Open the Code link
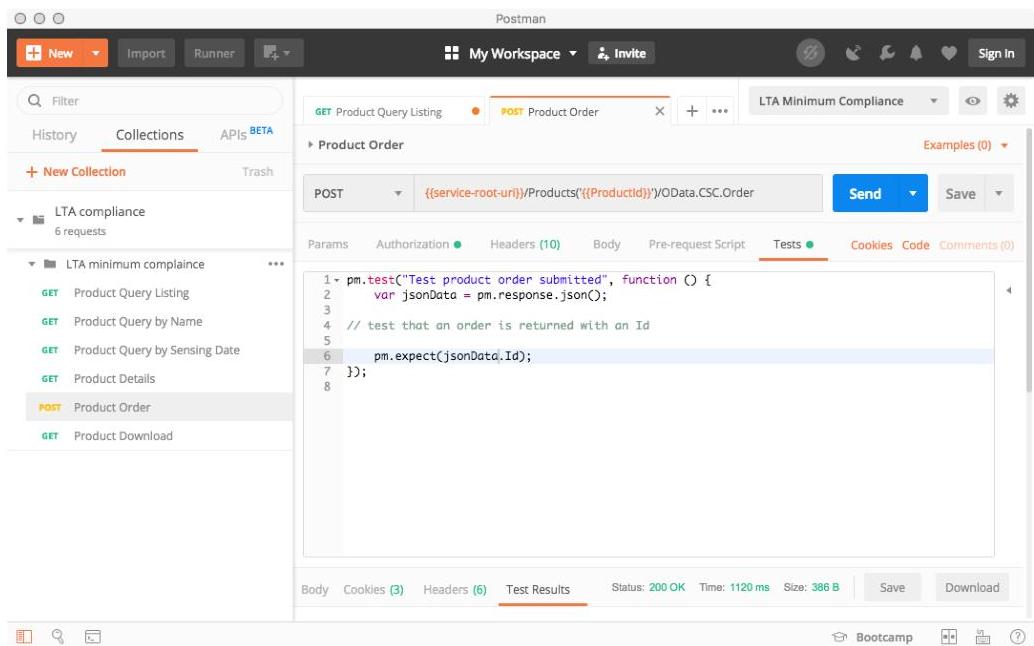 [915, 245]
